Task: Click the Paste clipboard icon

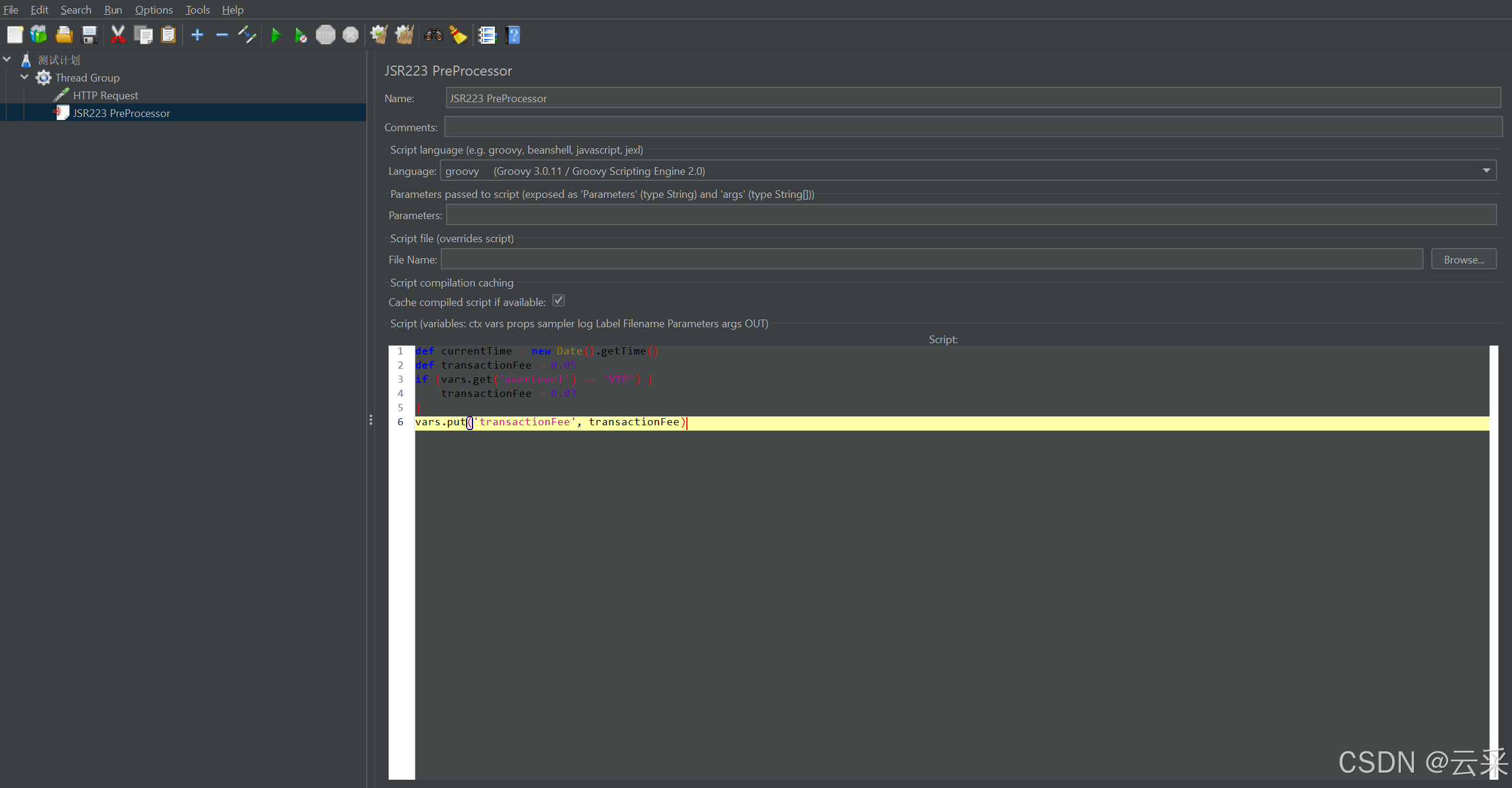Action: coord(168,35)
